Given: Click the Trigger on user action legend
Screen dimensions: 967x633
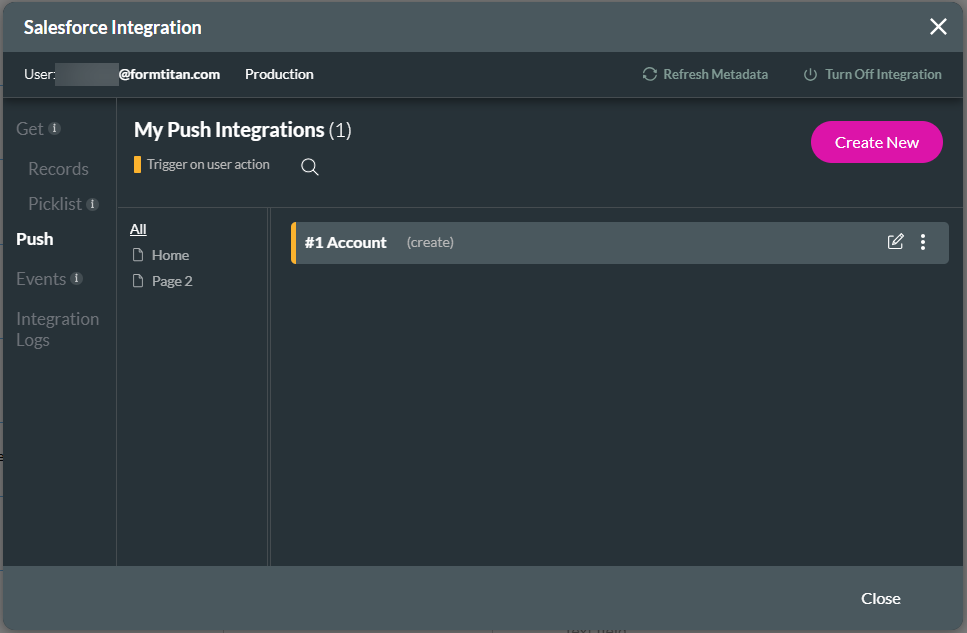Looking at the screenshot, I should pos(208,164).
